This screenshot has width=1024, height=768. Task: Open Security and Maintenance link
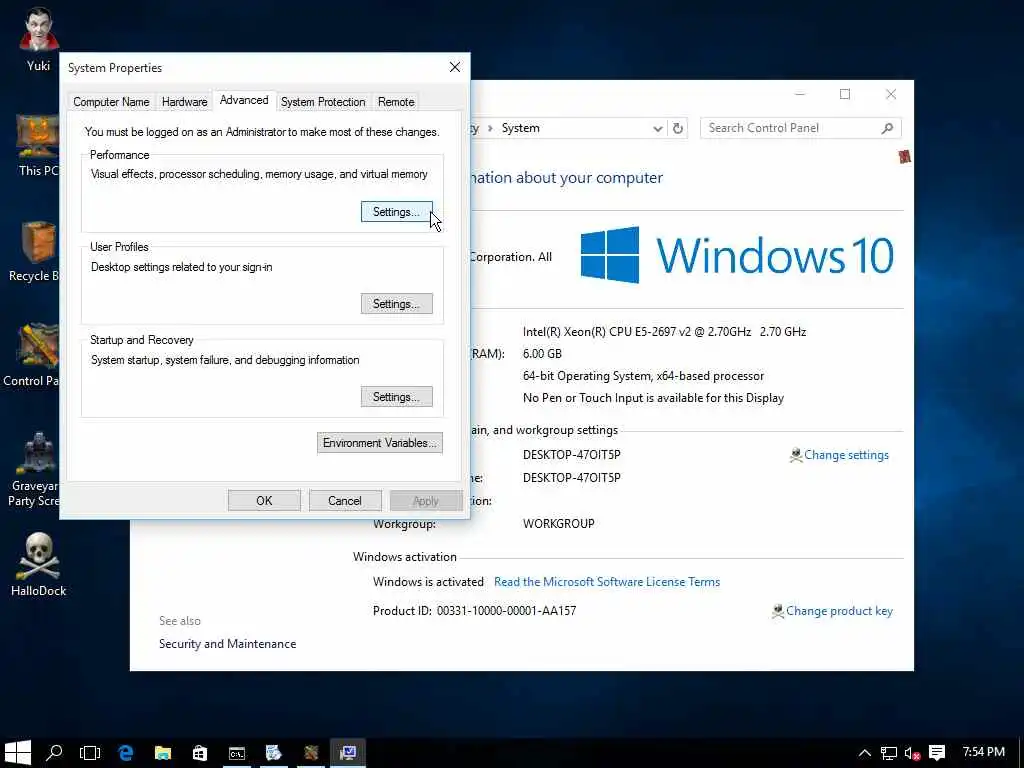pyautogui.click(x=227, y=644)
